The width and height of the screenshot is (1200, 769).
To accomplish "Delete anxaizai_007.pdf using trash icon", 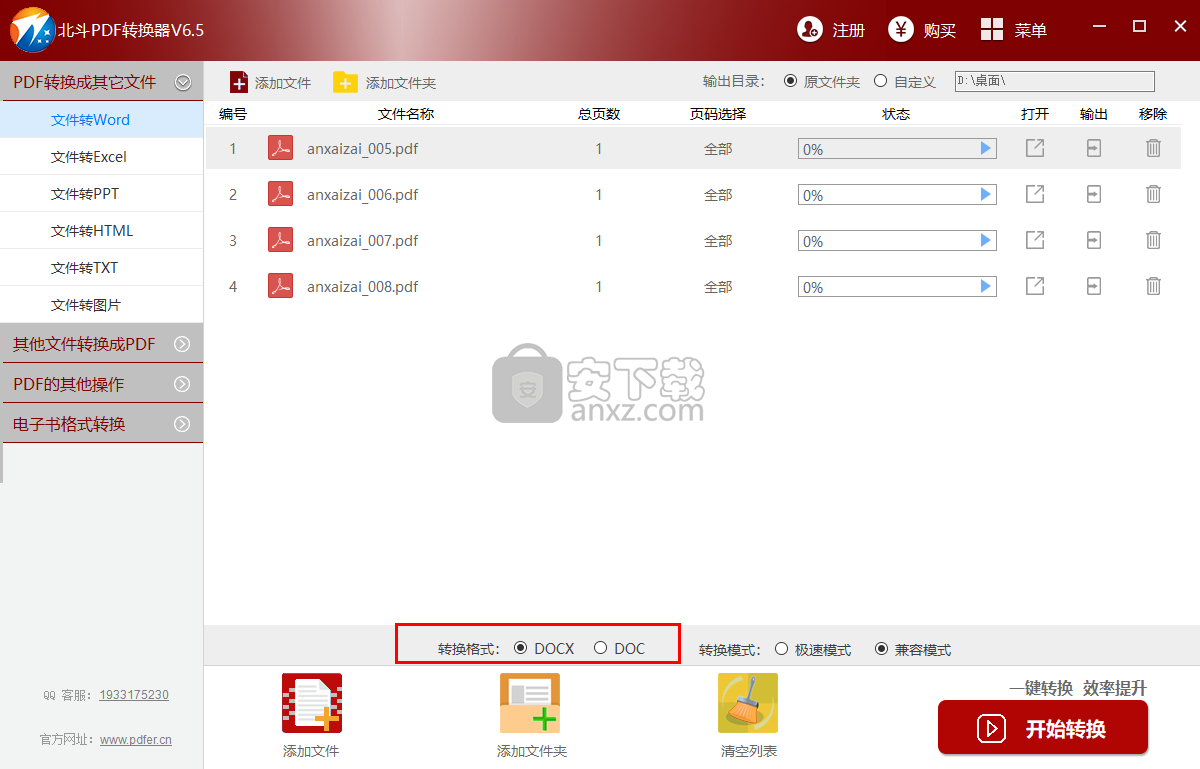I will point(1153,240).
